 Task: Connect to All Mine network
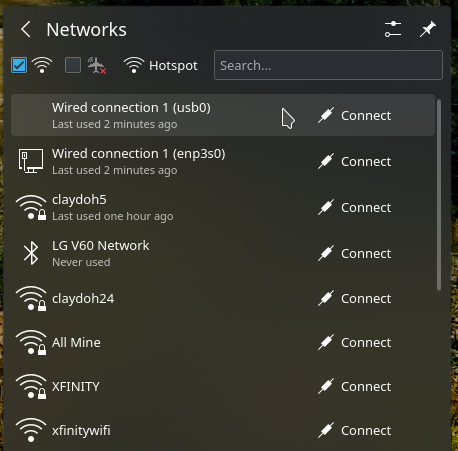click(x=355, y=342)
